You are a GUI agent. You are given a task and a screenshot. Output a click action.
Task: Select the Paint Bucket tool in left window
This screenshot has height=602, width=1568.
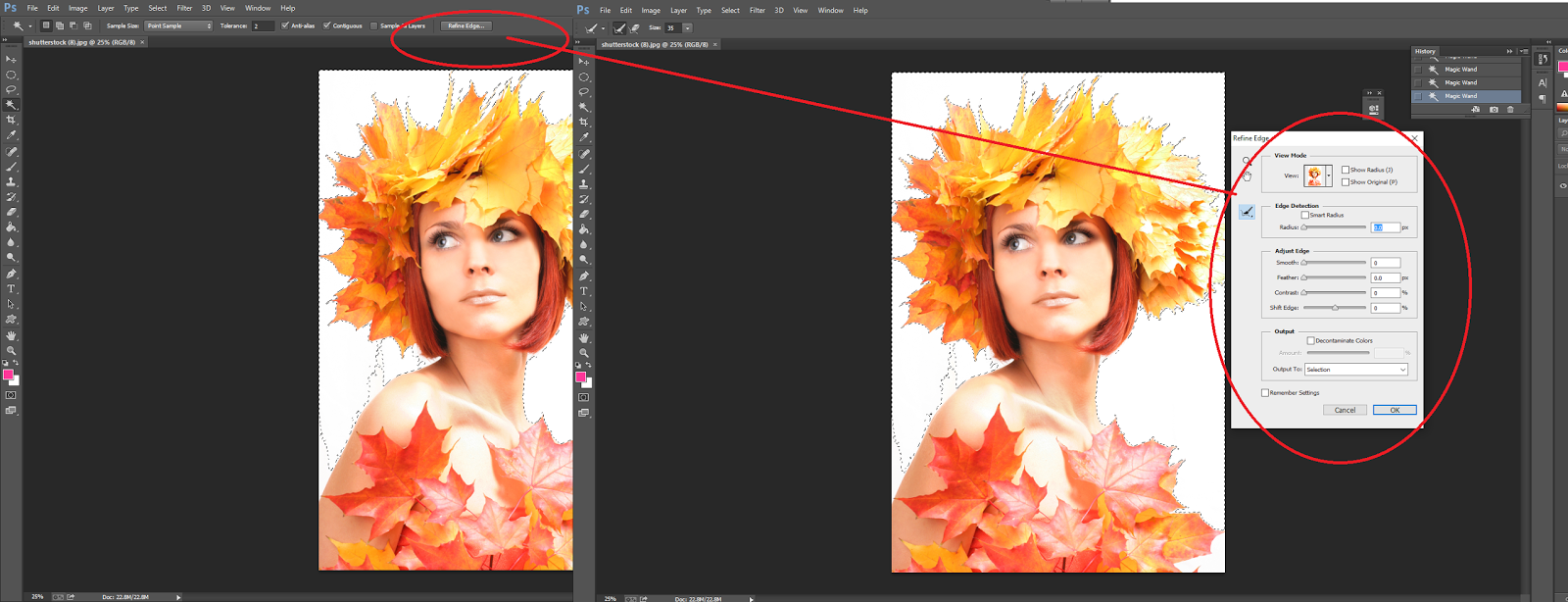(x=11, y=227)
